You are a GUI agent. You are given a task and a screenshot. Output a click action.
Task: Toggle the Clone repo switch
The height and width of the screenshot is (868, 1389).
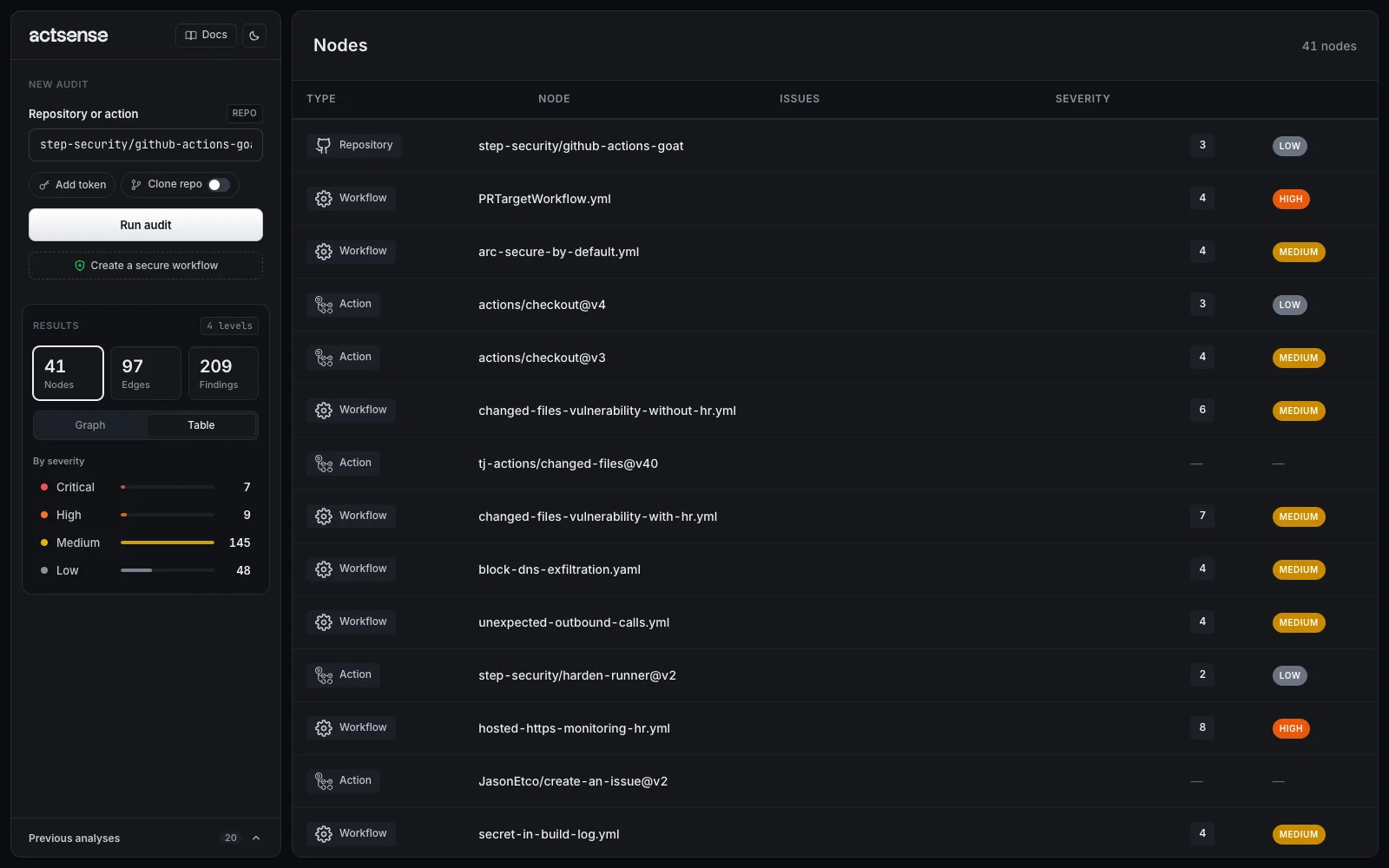click(219, 185)
